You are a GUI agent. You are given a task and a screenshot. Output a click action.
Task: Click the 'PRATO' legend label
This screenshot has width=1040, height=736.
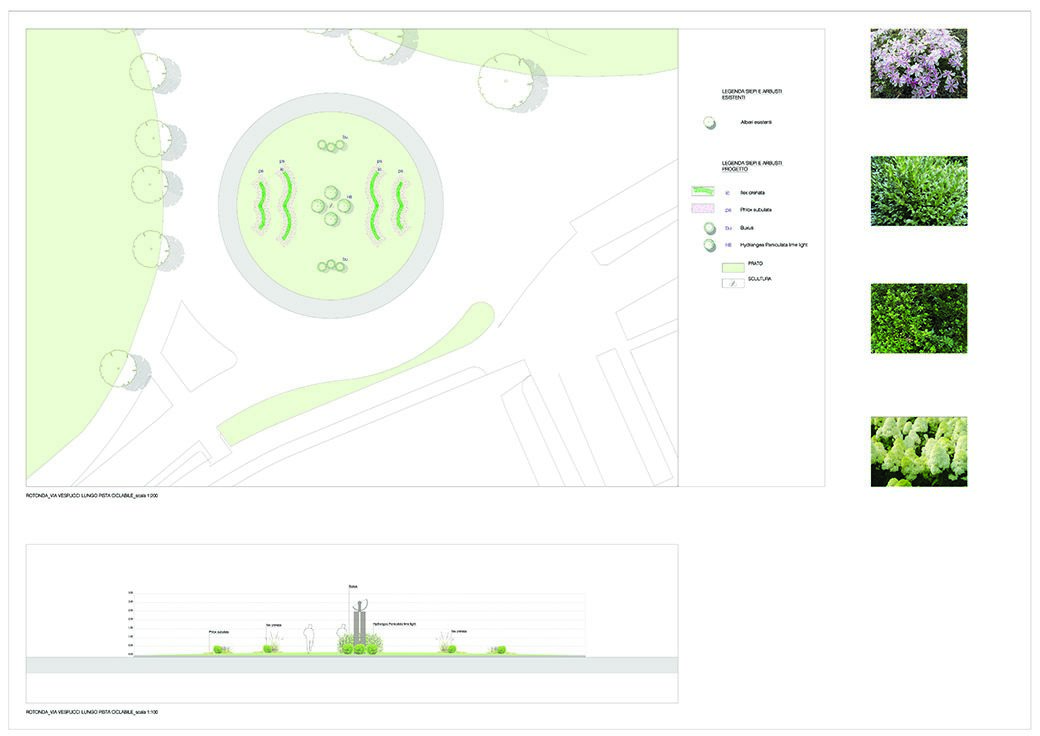coord(755,263)
